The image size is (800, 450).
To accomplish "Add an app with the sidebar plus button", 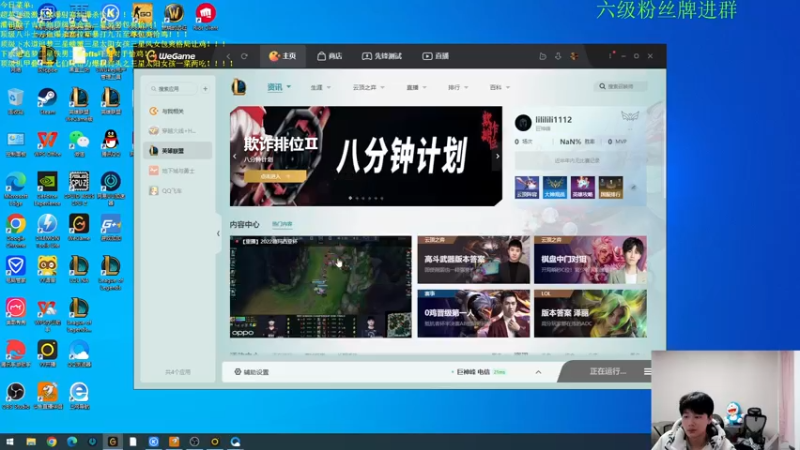I will pyautogui.click(x=205, y=89).
